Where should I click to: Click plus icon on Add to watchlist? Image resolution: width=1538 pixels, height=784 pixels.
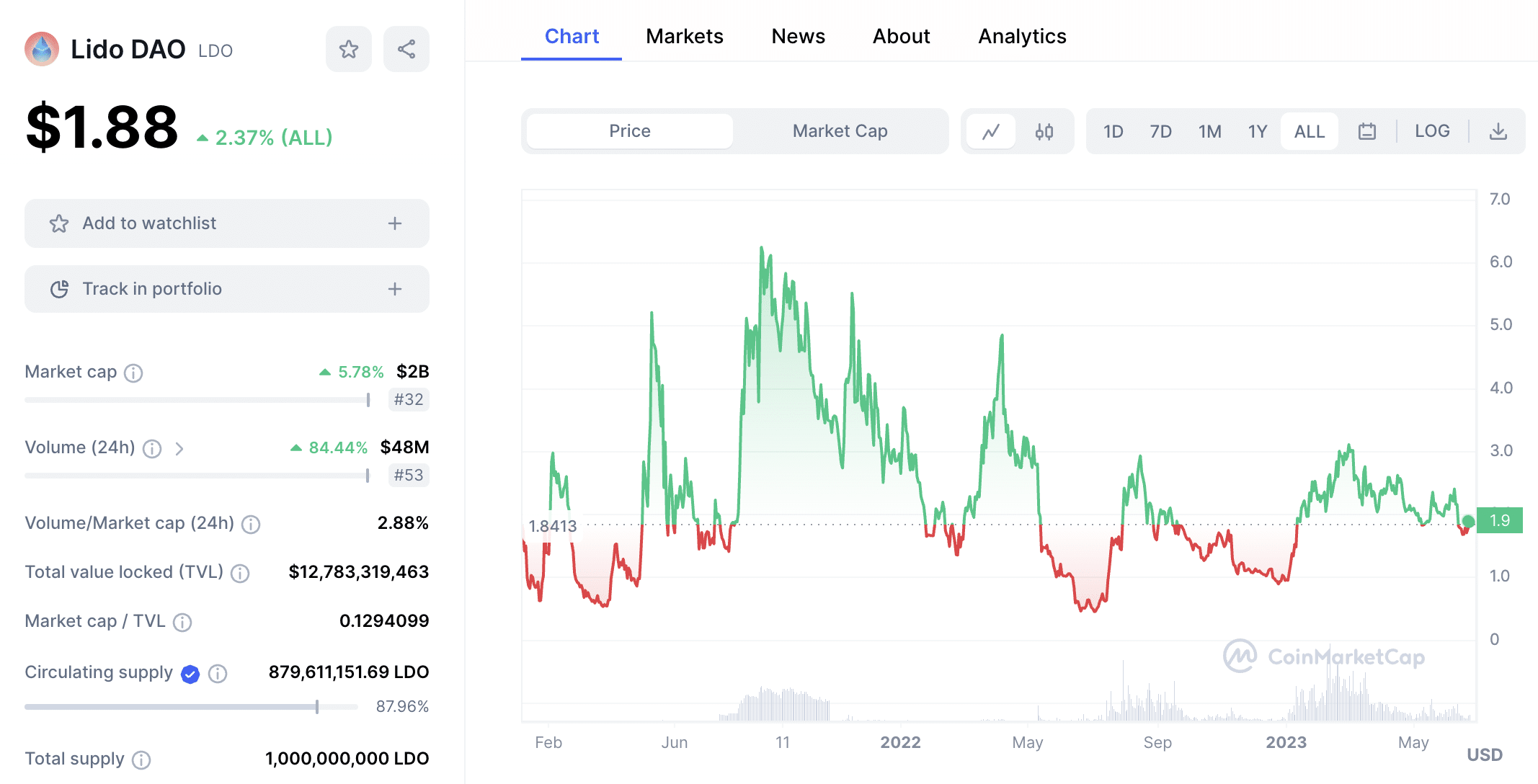pos(395,223)
